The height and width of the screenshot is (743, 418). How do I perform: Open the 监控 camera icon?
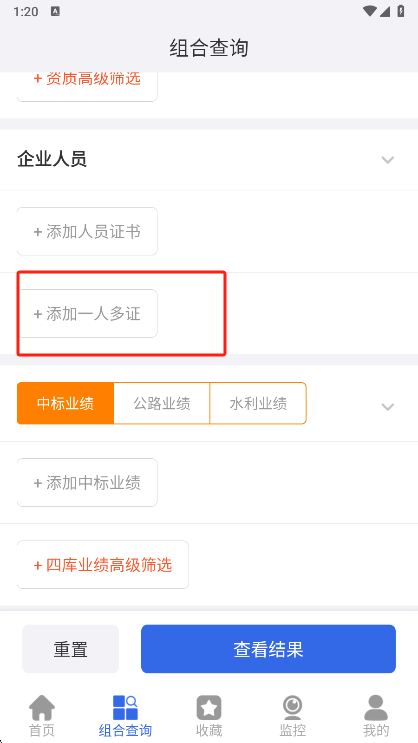tap(292, 708)
